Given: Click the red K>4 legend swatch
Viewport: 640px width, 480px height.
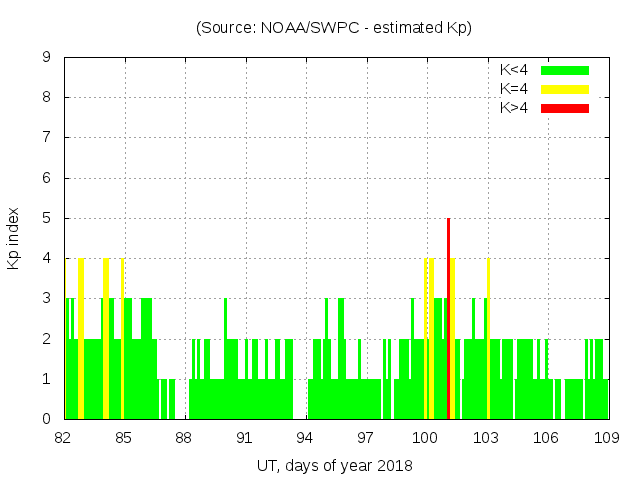Looking at the screenshot, I should 565,108.
